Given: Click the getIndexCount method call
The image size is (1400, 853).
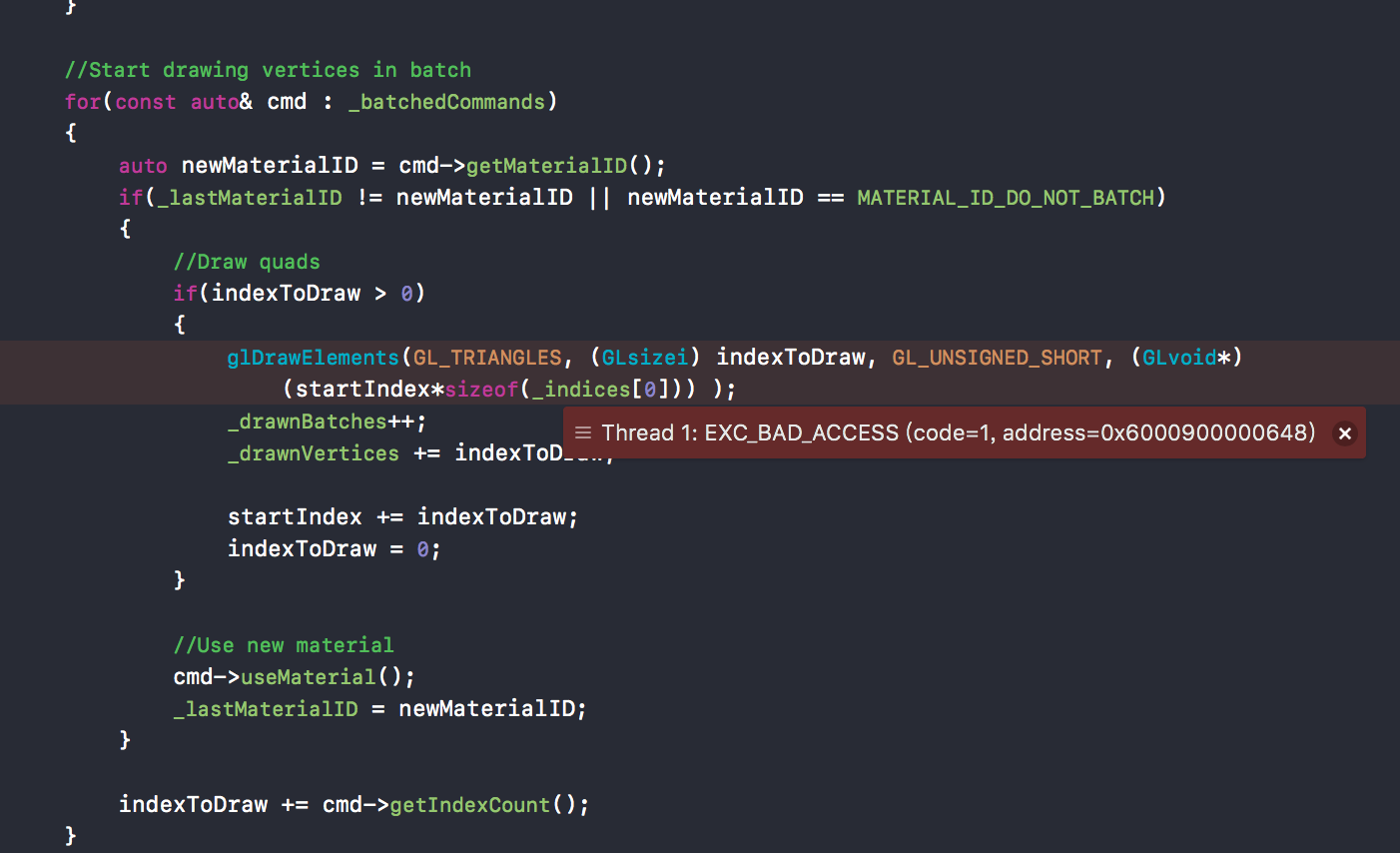Looking at the screenshot, I should pos(469,805).
